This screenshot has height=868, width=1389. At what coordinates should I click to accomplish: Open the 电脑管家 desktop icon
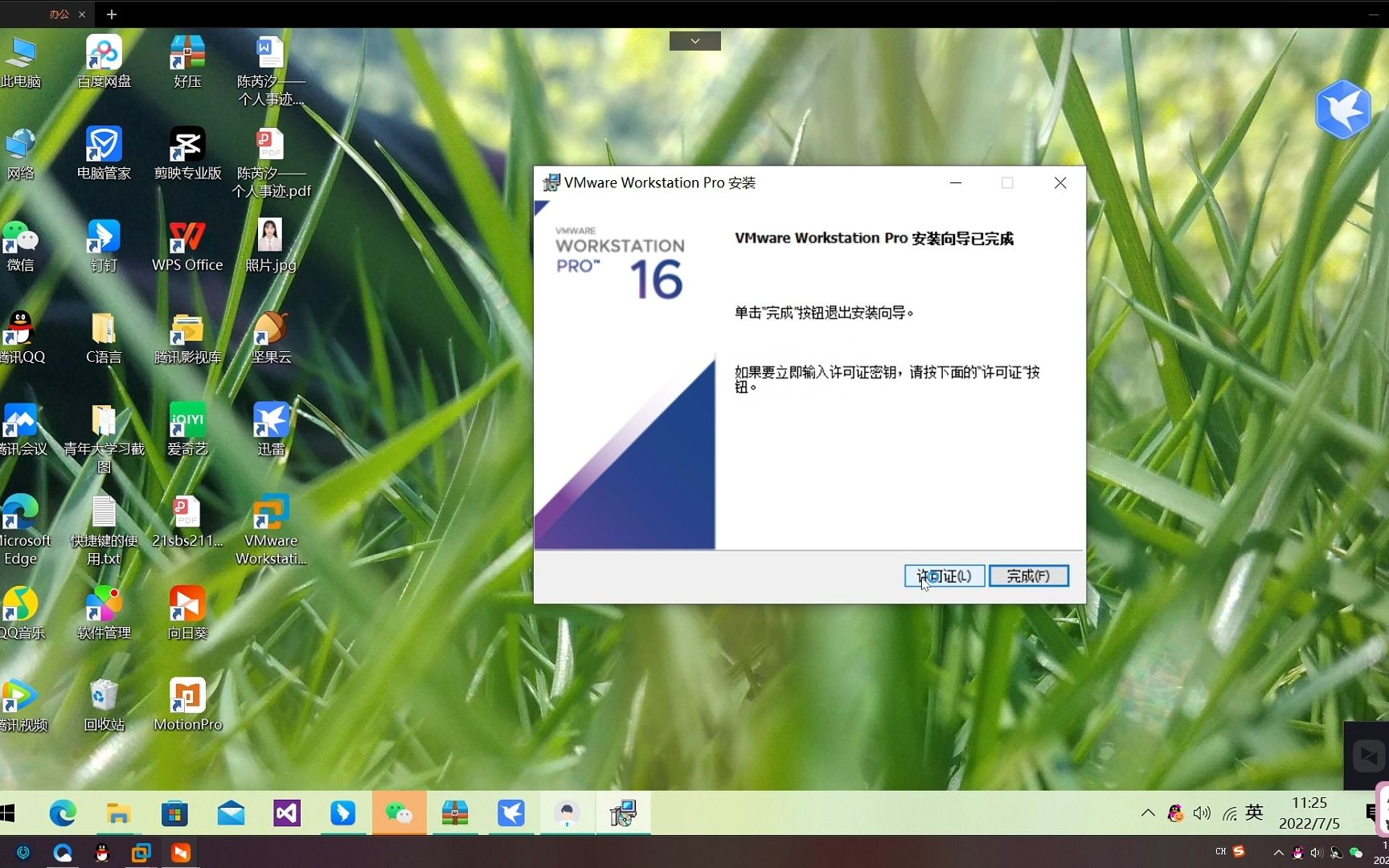pyautogui.click(x=104, y=154)
